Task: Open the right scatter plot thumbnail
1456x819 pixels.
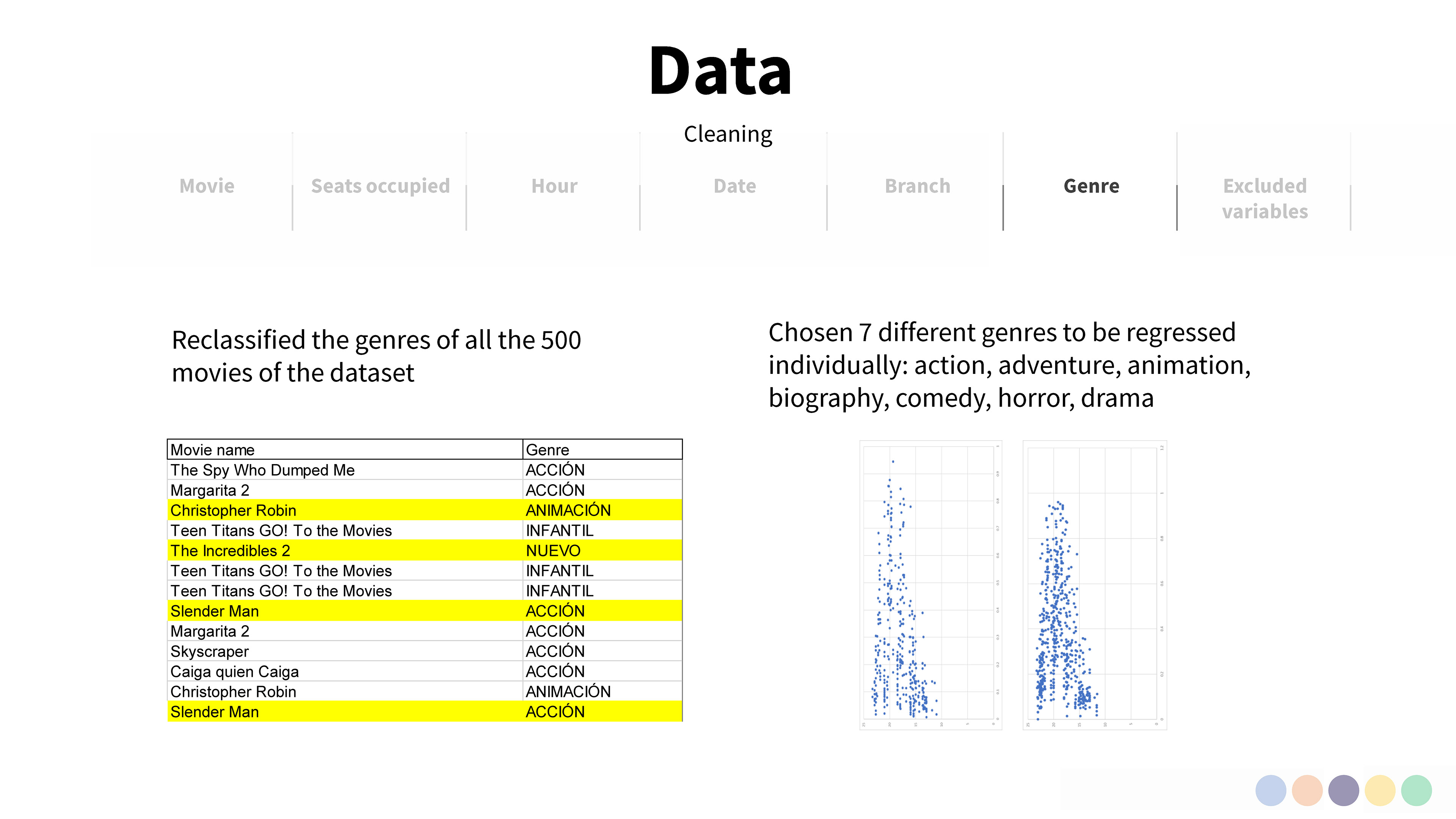Action: (x=1094, y=585)
